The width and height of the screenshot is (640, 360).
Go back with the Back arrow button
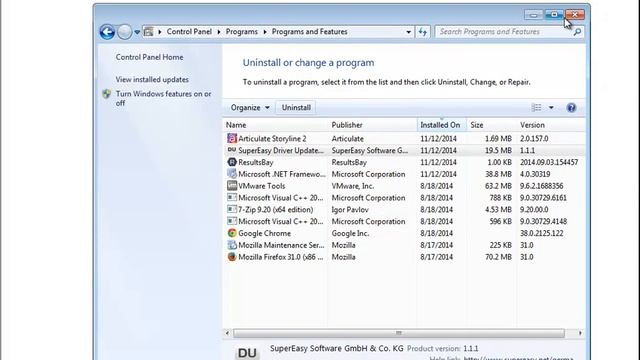click(x=107, y=32)
